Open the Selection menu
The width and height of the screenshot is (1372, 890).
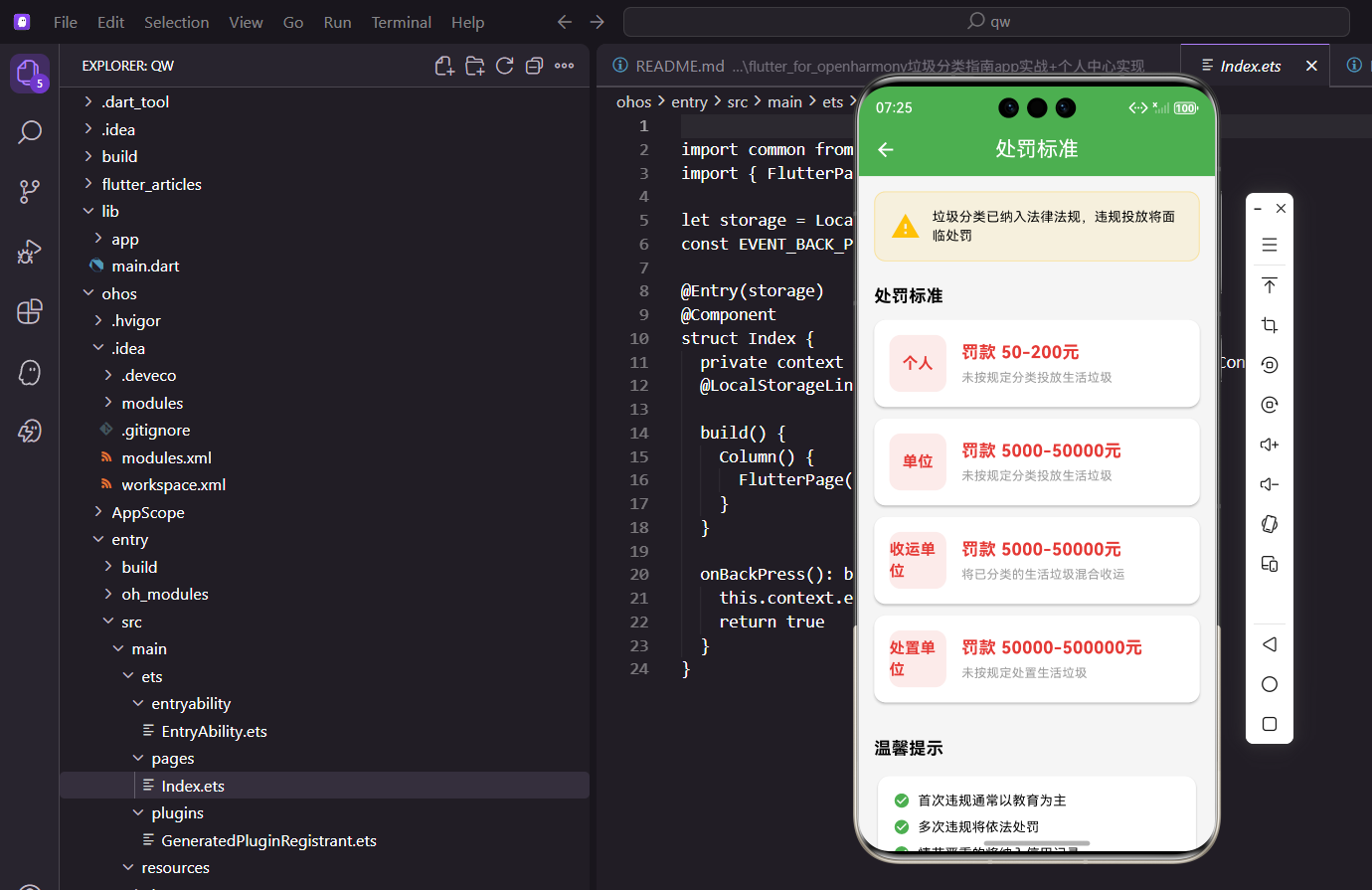pyautogui.click(x=176, y=22)
